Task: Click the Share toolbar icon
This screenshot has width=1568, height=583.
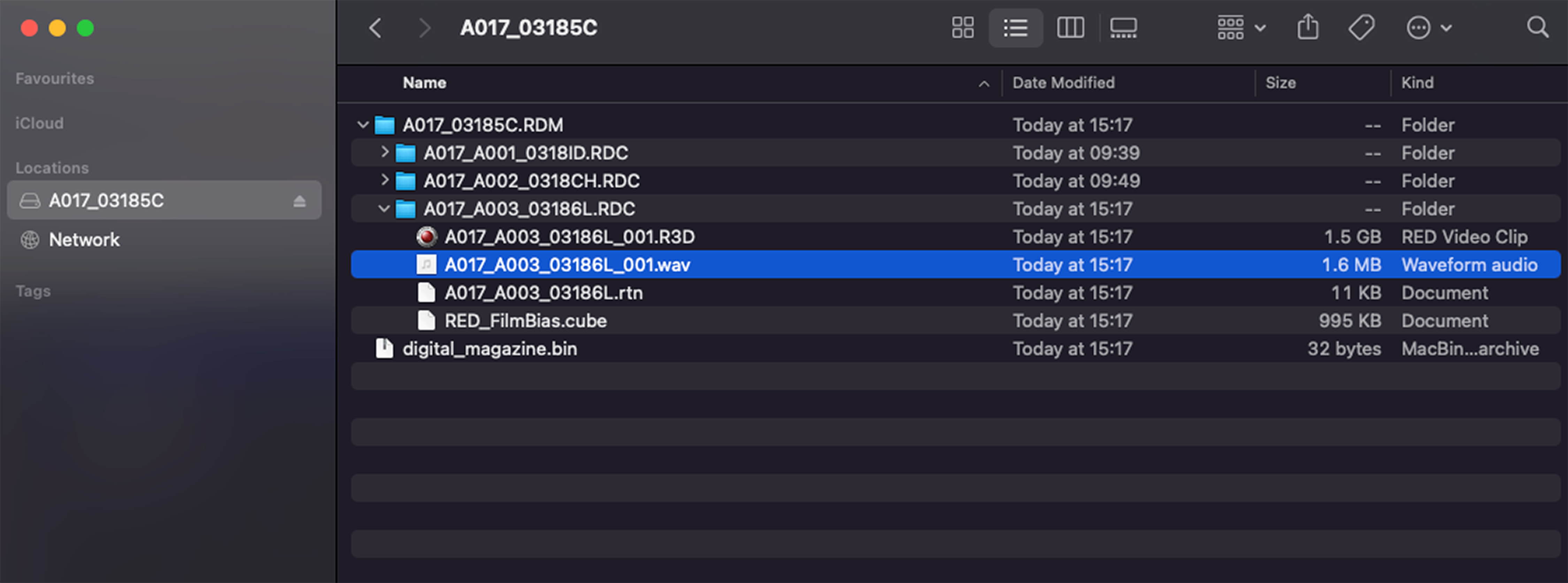Action: (1307, 28)
